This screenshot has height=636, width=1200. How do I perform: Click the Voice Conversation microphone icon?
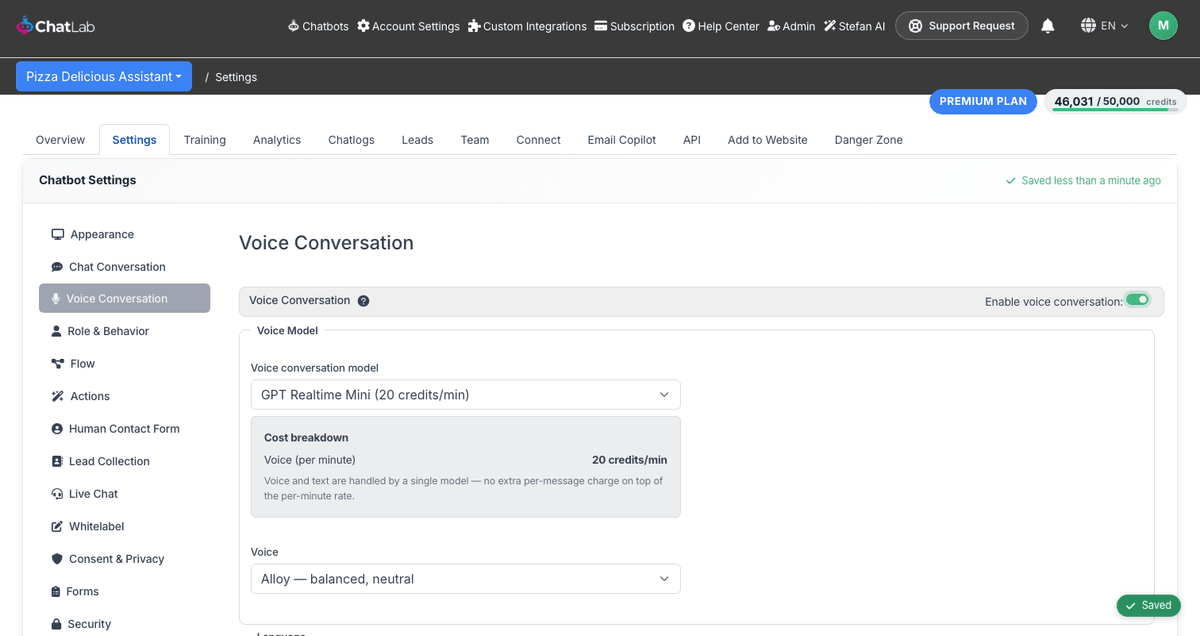tap(56, 299)
